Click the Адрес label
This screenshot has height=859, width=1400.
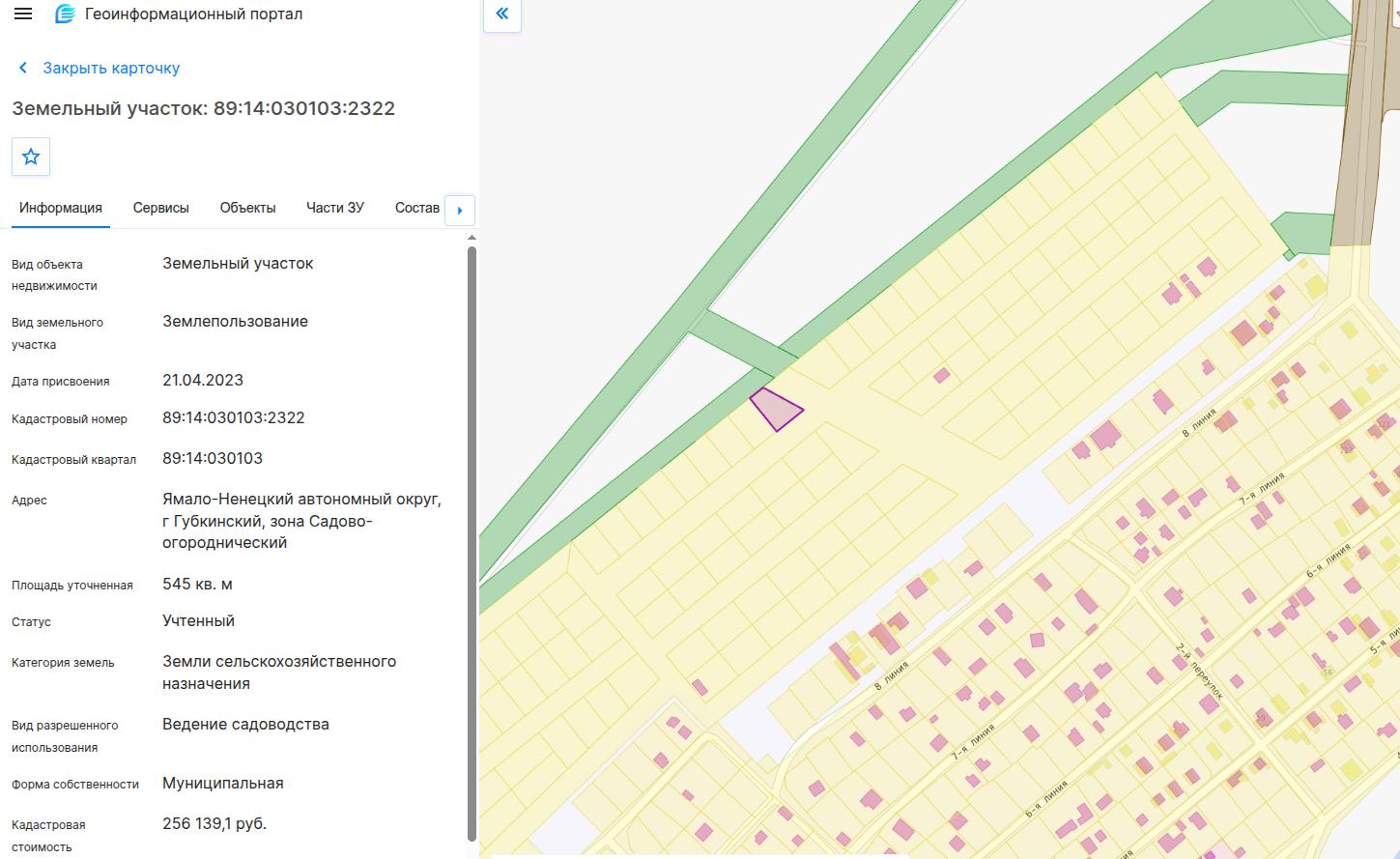29,501
